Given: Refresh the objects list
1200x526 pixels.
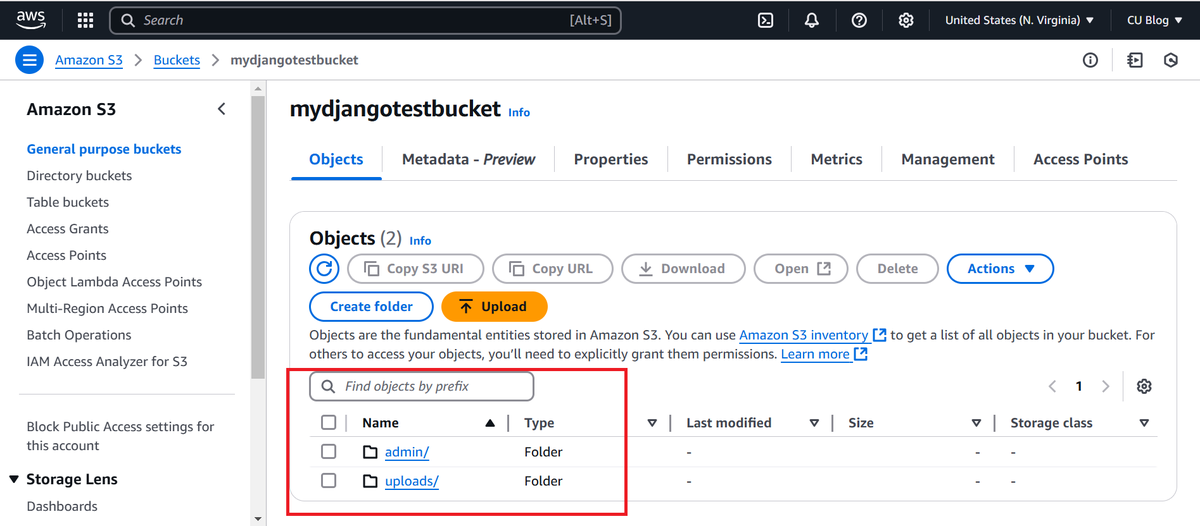Looking at the screenshot, I should (325, 269).
